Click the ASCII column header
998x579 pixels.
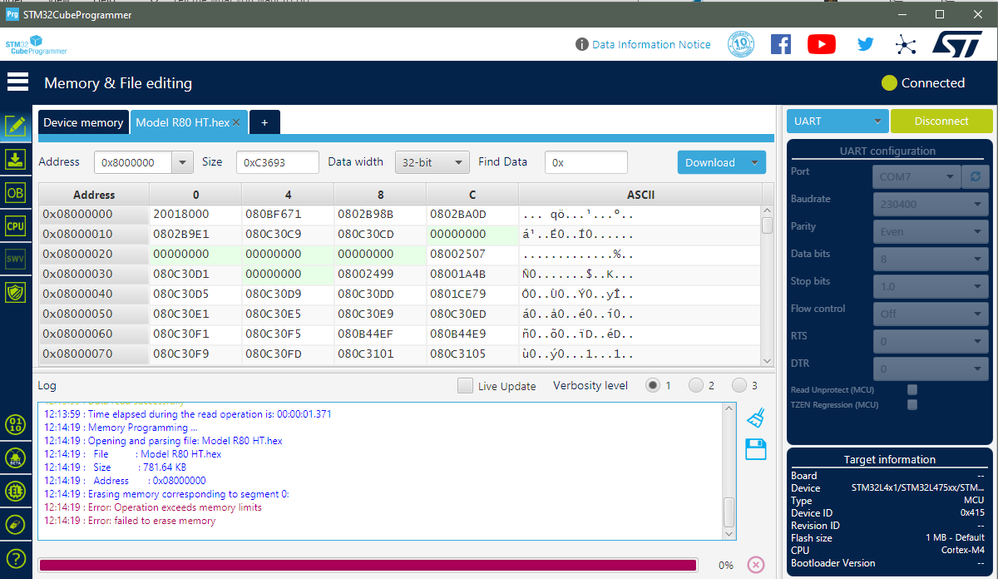point(640,195)
